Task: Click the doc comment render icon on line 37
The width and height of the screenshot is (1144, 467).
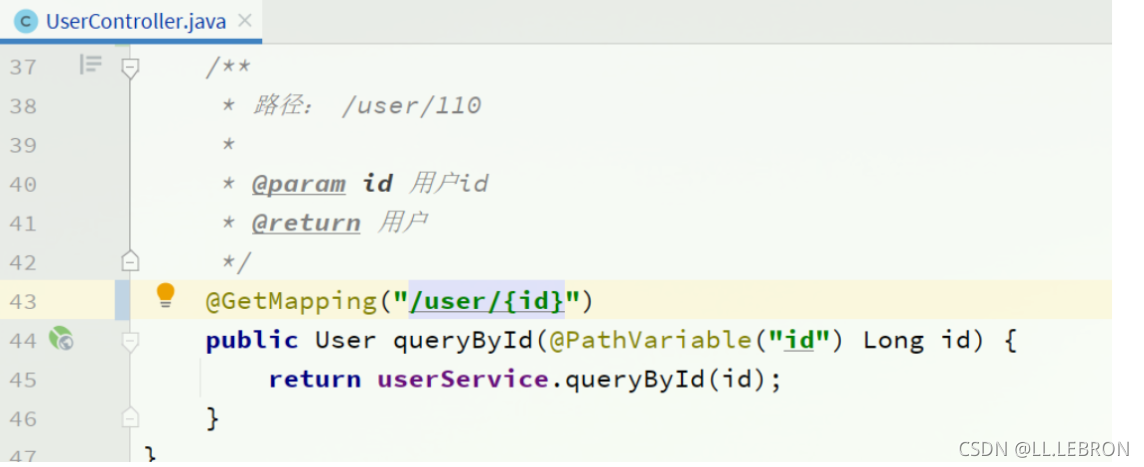Action: pyautogui.click(x=90, y=64)
